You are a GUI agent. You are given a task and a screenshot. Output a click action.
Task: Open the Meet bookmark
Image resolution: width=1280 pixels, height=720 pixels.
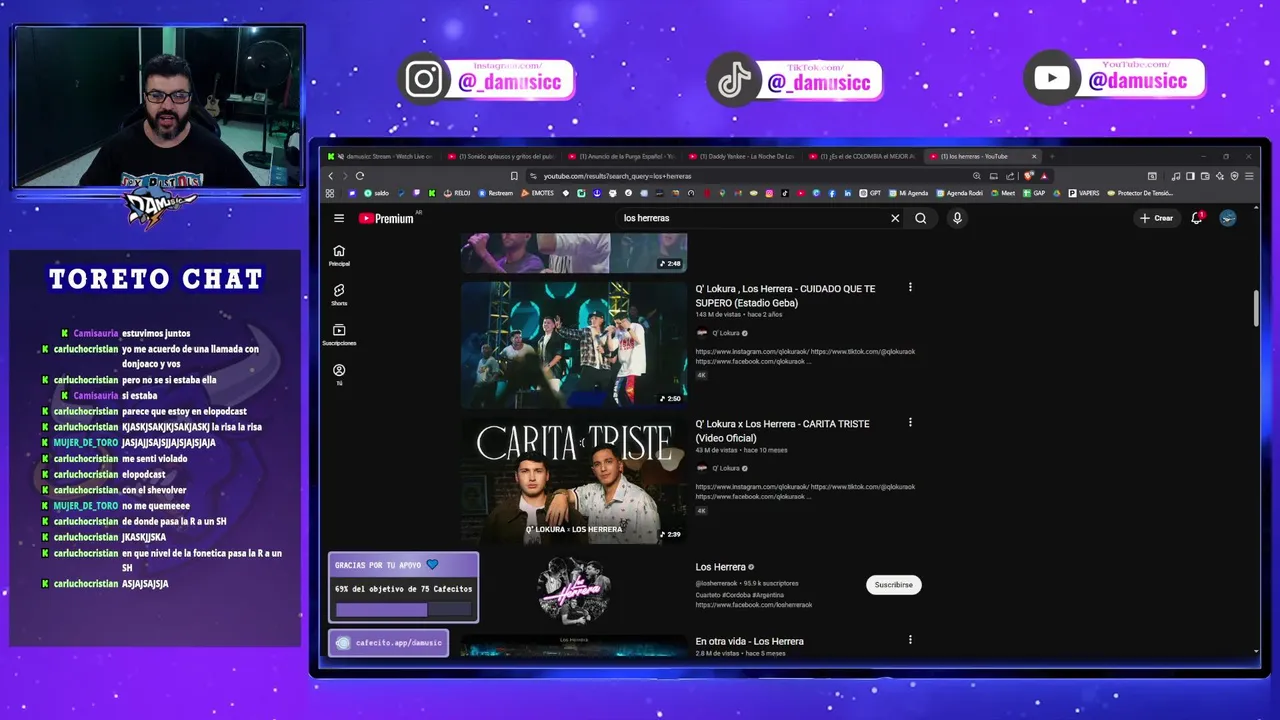click(x=1003, y=193)
